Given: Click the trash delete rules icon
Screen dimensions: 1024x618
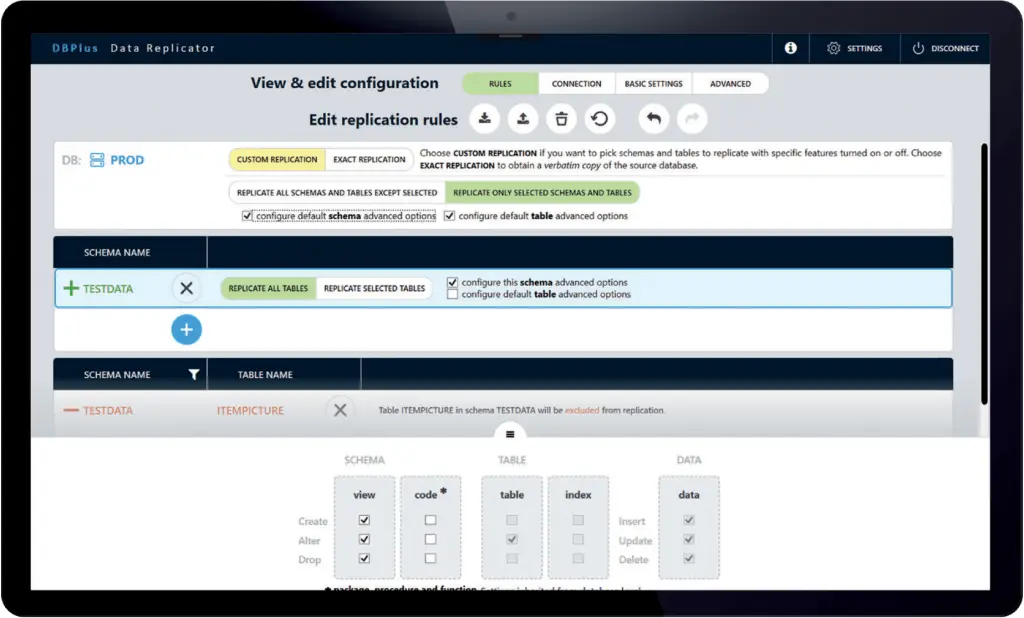Looking at the screenshot, I should (x=561, y=119).
